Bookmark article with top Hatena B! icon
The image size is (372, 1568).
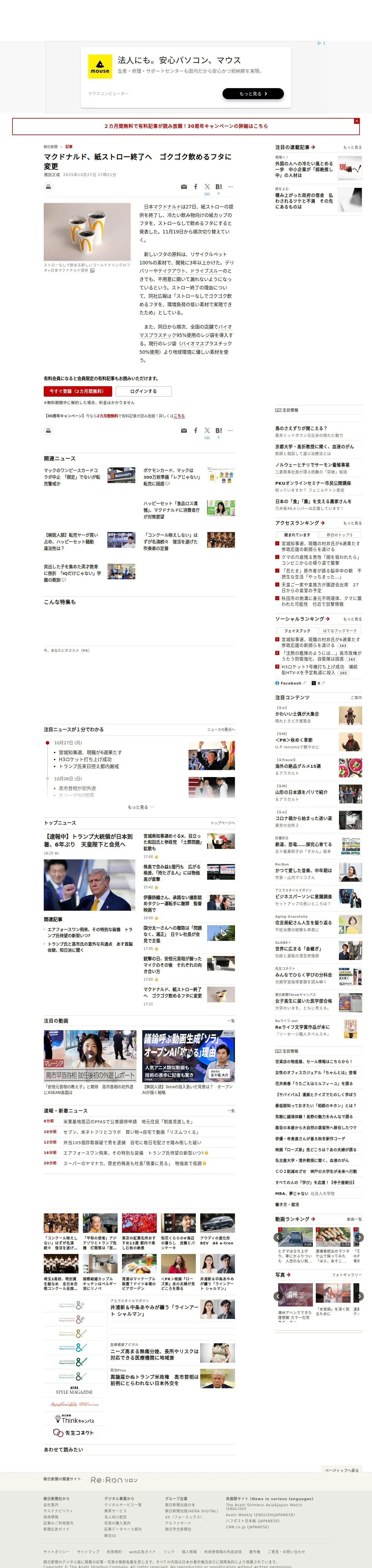[218, 187]
